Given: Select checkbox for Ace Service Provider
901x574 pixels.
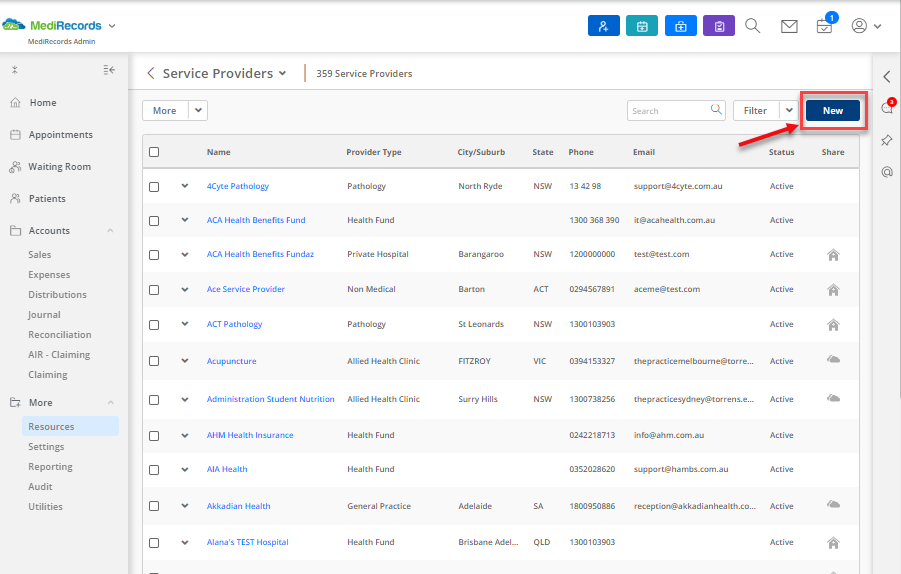Looking at the screenshot, I should click(x=154, y=290).
